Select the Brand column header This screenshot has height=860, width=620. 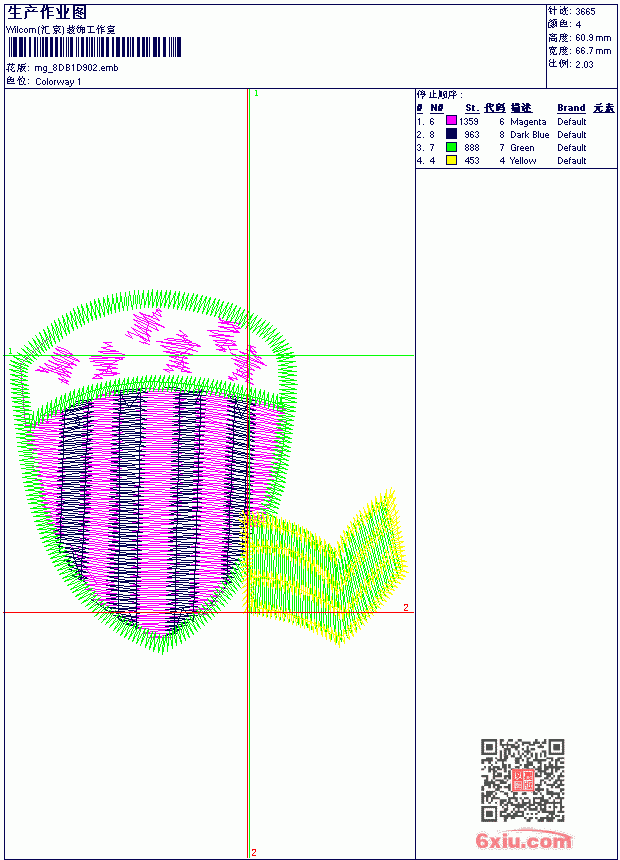pyautogui.click(x=571, y=108)
